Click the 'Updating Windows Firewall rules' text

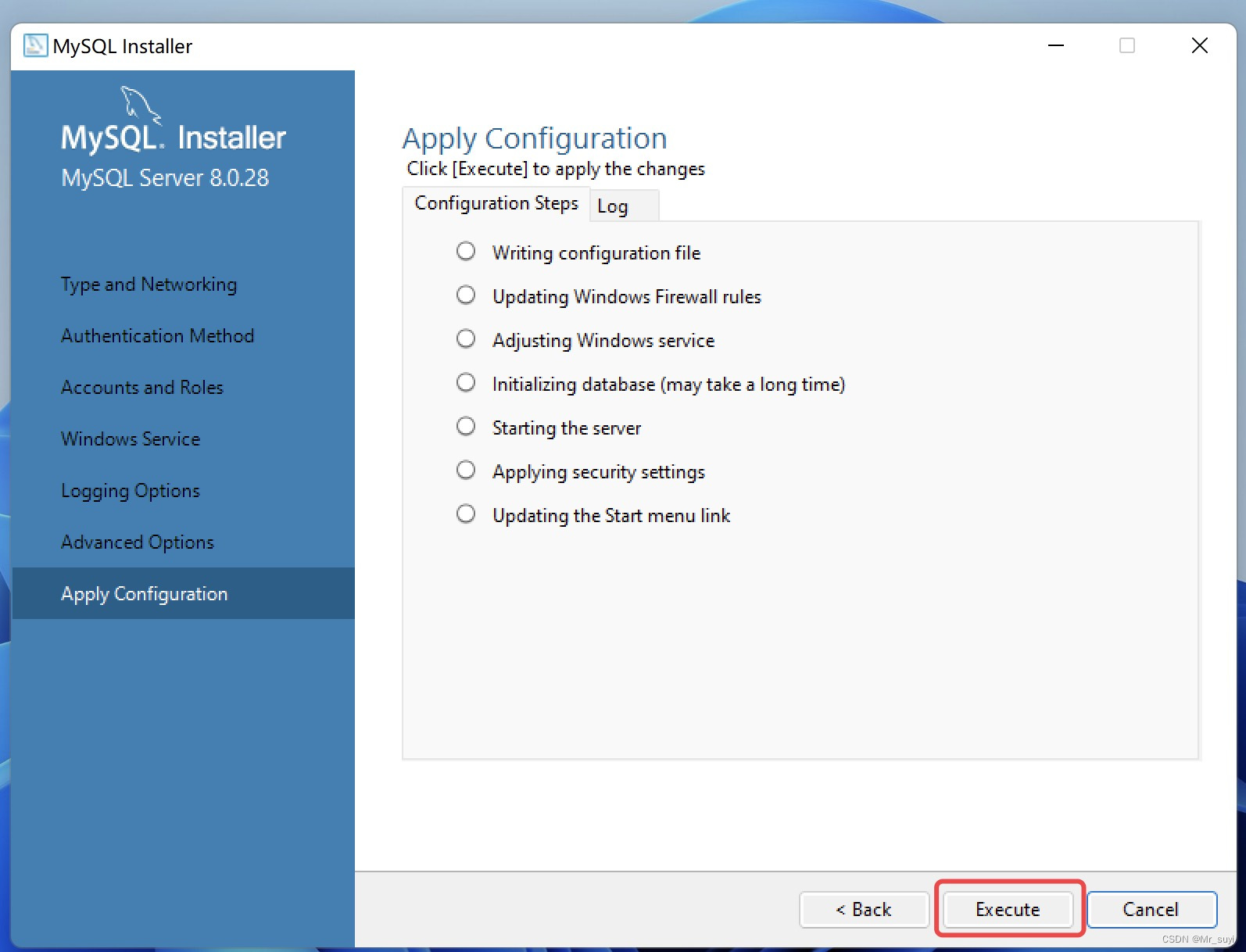click(627, 297)
